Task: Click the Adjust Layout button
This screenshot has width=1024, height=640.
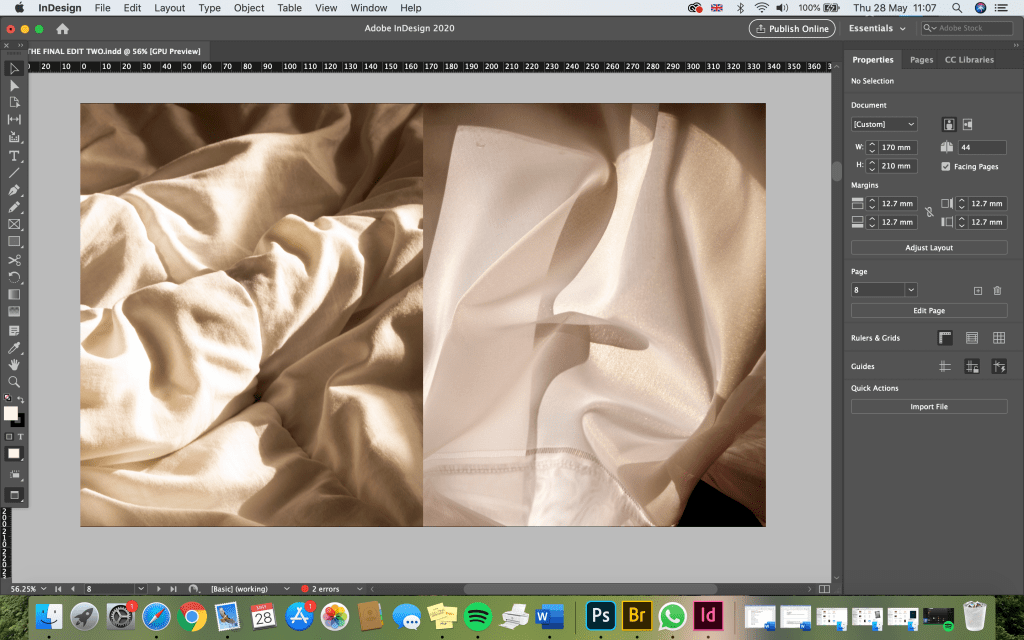Action: tap(929, 248)
